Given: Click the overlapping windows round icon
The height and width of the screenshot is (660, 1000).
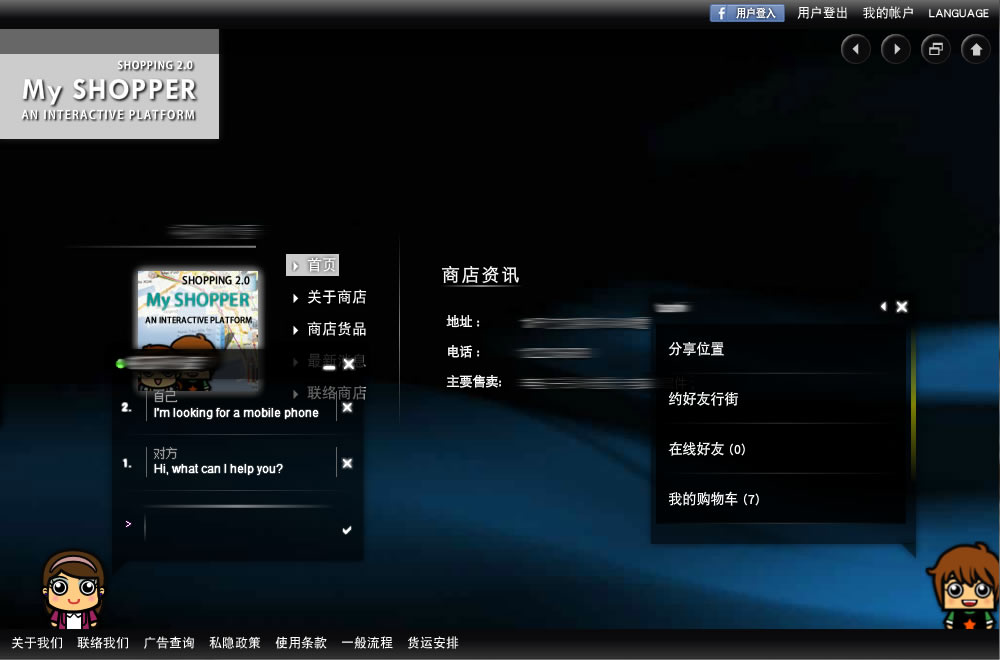Looking at the screenshot, I should click(935, 49).
